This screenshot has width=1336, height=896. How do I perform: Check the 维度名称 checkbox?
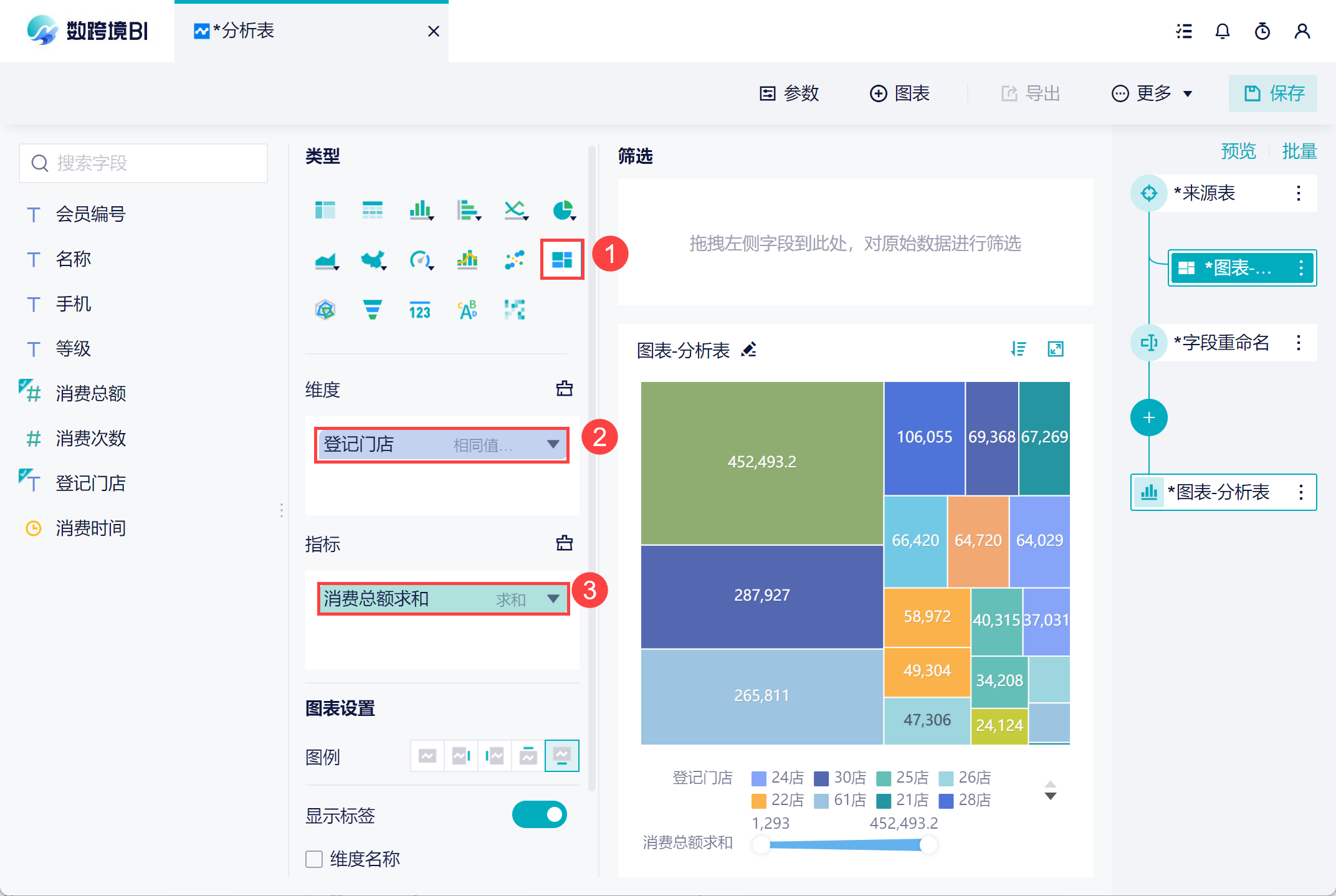click(314, 859)
